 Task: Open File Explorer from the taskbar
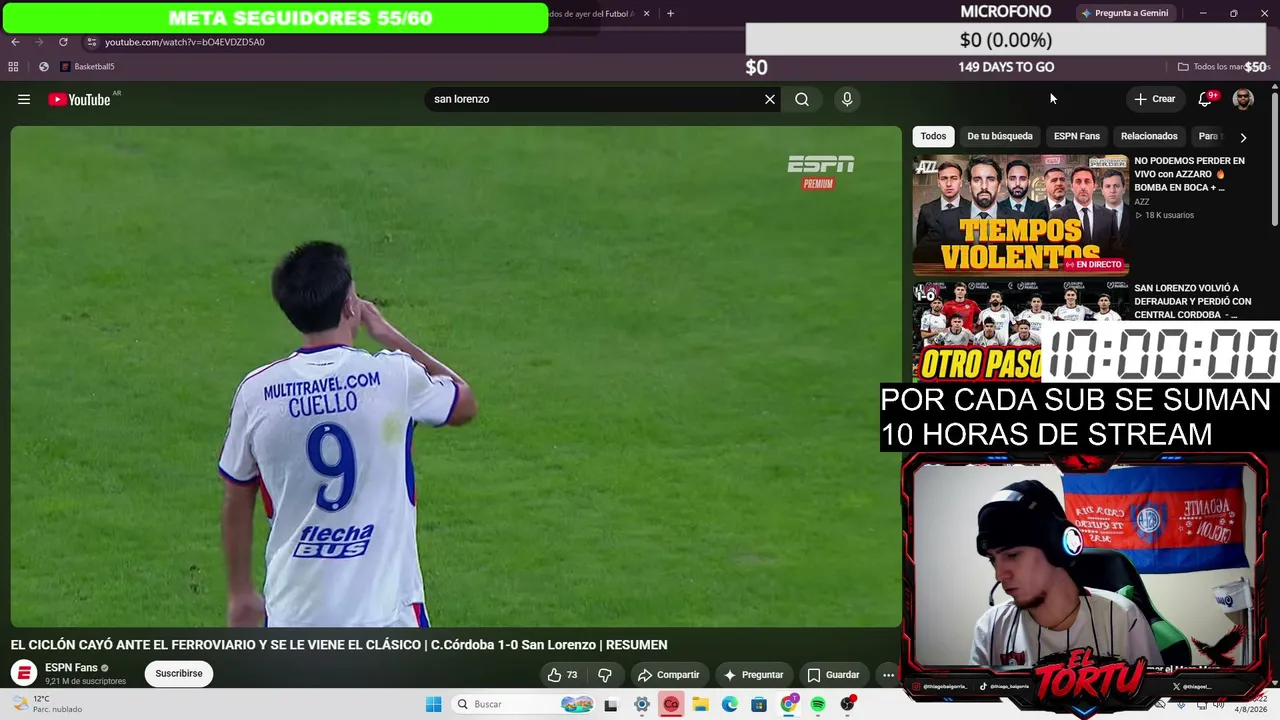(701, 704)
